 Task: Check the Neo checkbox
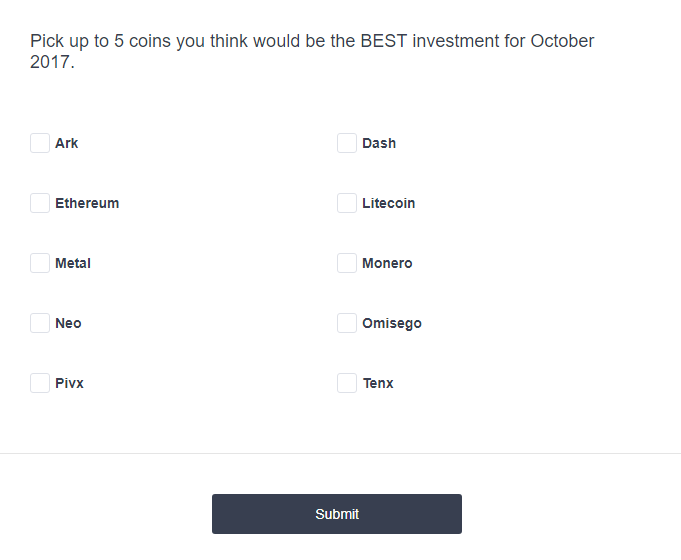coord(40,323)
